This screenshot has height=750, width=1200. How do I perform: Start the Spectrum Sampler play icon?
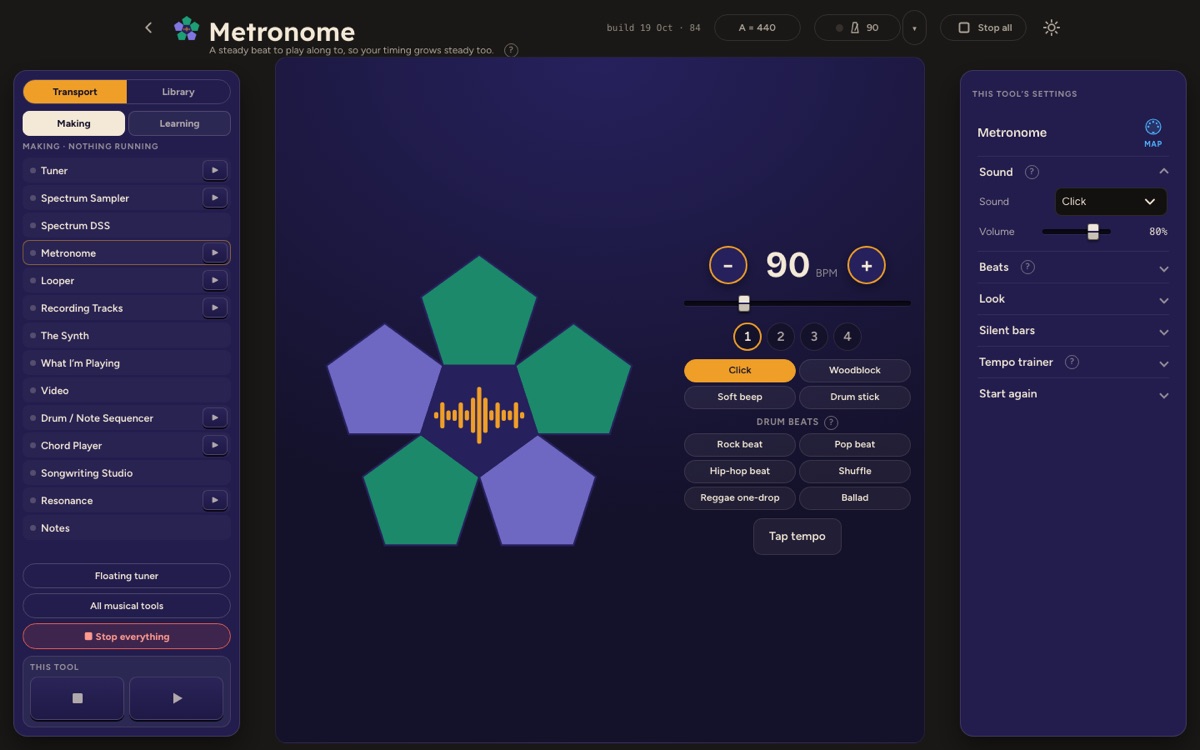pyautogui.click(x=215, y=198)
